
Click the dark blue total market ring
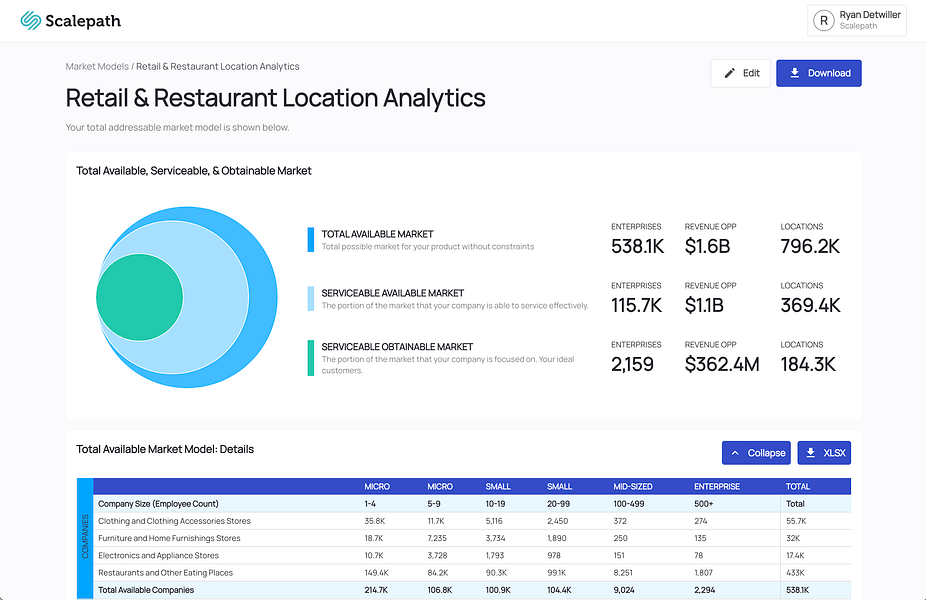263,297
